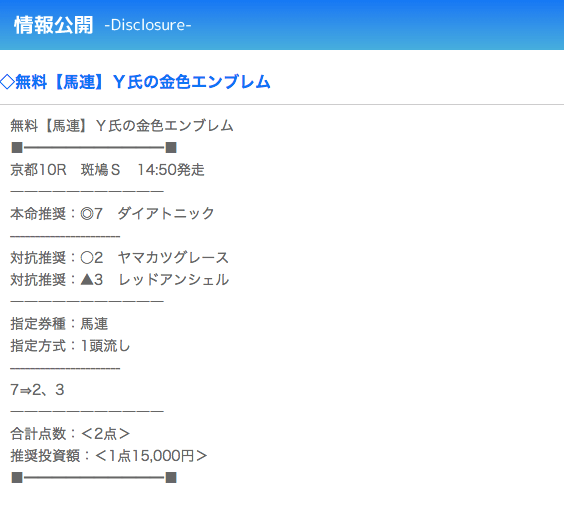Viewport: 564px width, 519px height.
Task: Click the gray 無料【馬連】Y氏の金色エンブレム text line
Action: pyautogui.click(x=122, y=126)
